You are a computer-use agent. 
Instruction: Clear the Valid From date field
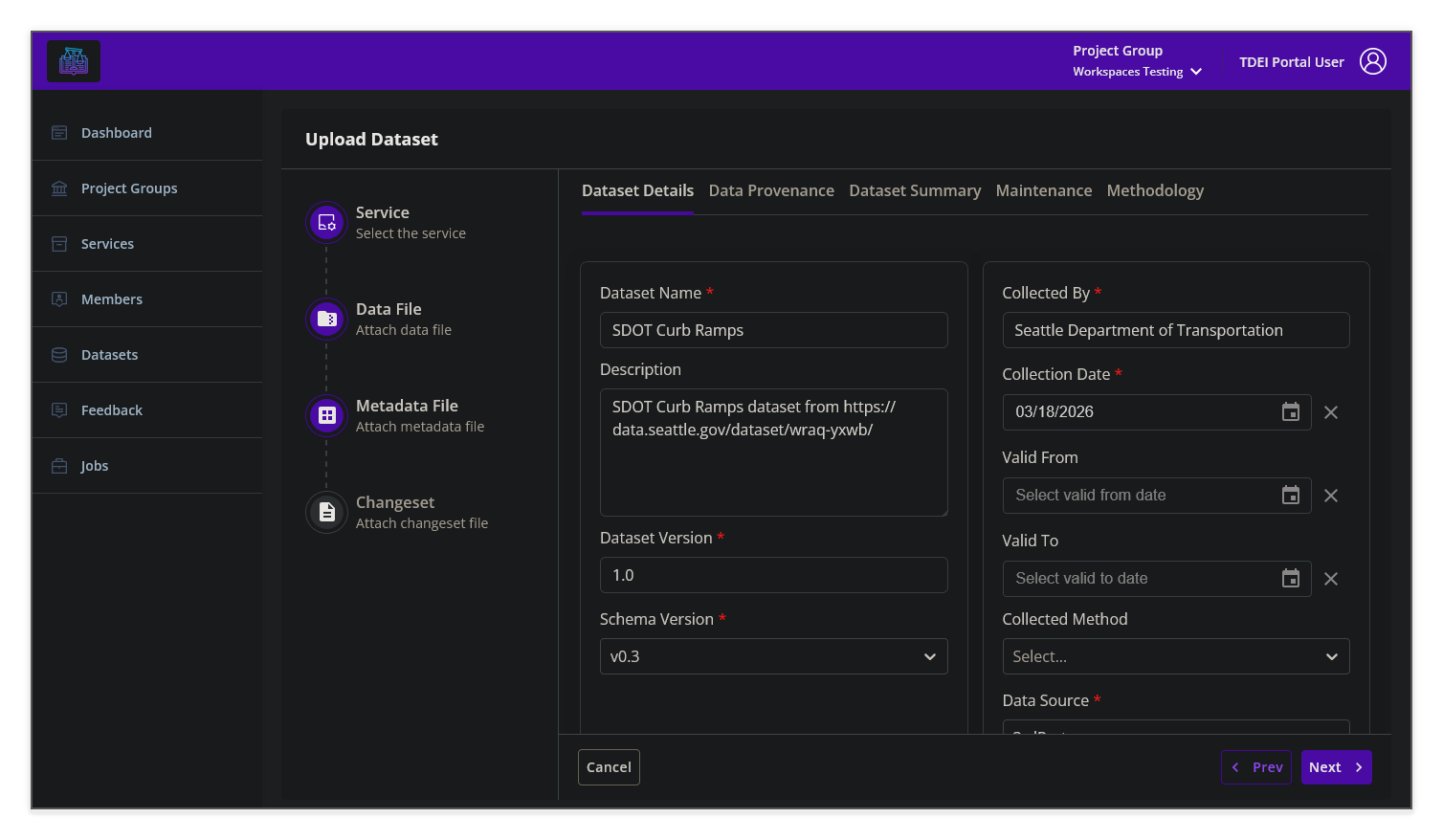click(x=1331, y=495)
